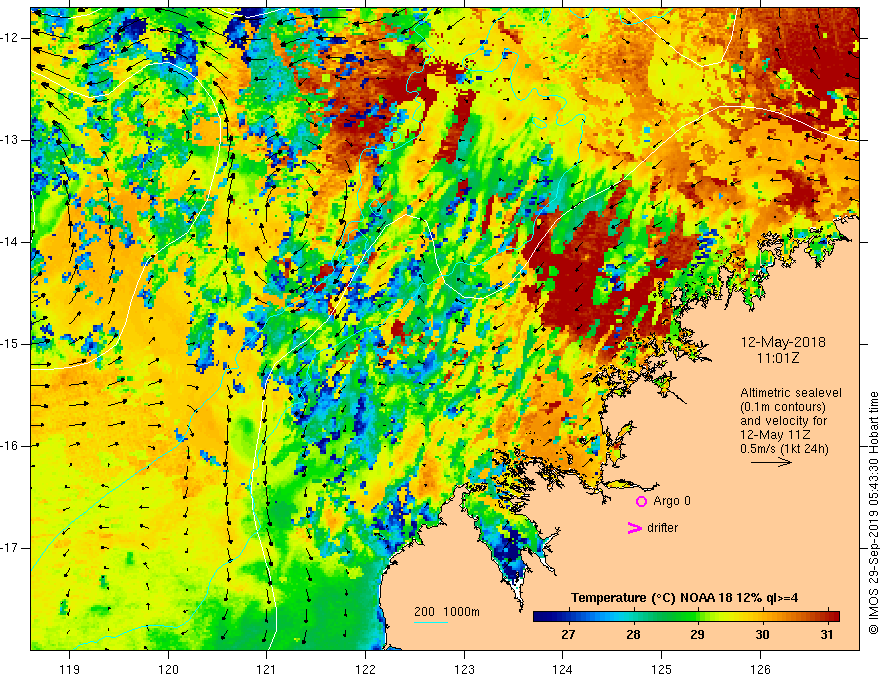Click latitude axis label '-13'
Image resolution: width=880 pixels, height=680 pixels.
[11, 140]
